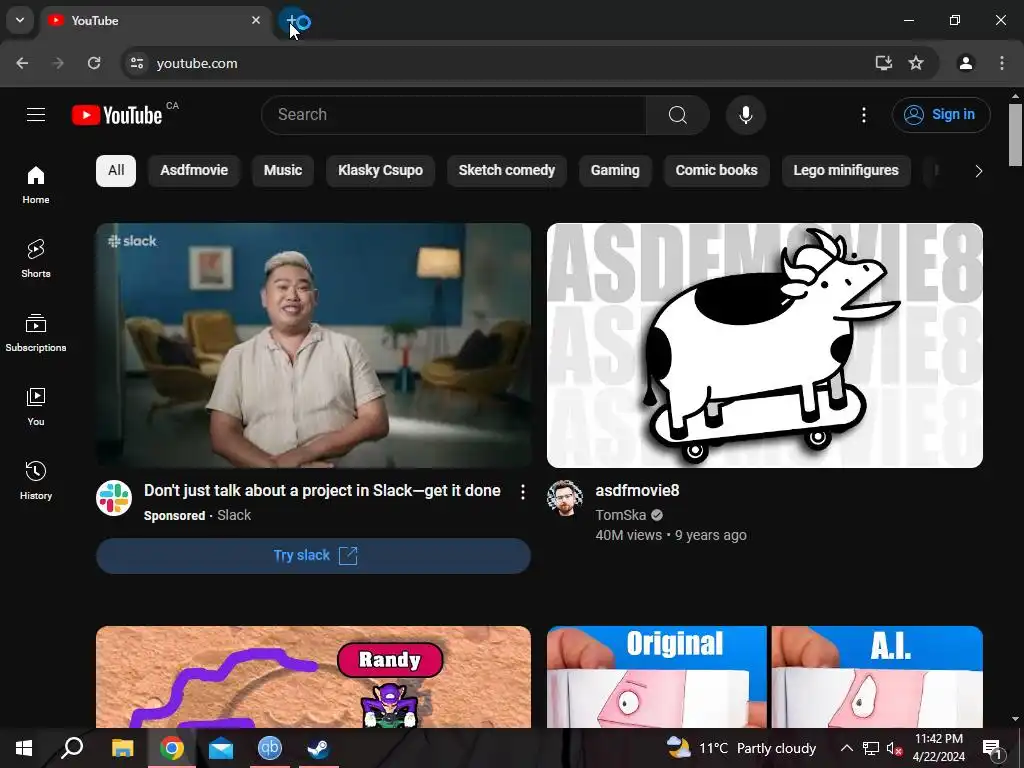Image resolution: width=1024 pixels, height=768 pixels.
Task: Click the muted volume tray icon
Action: (x=894, y=748)
